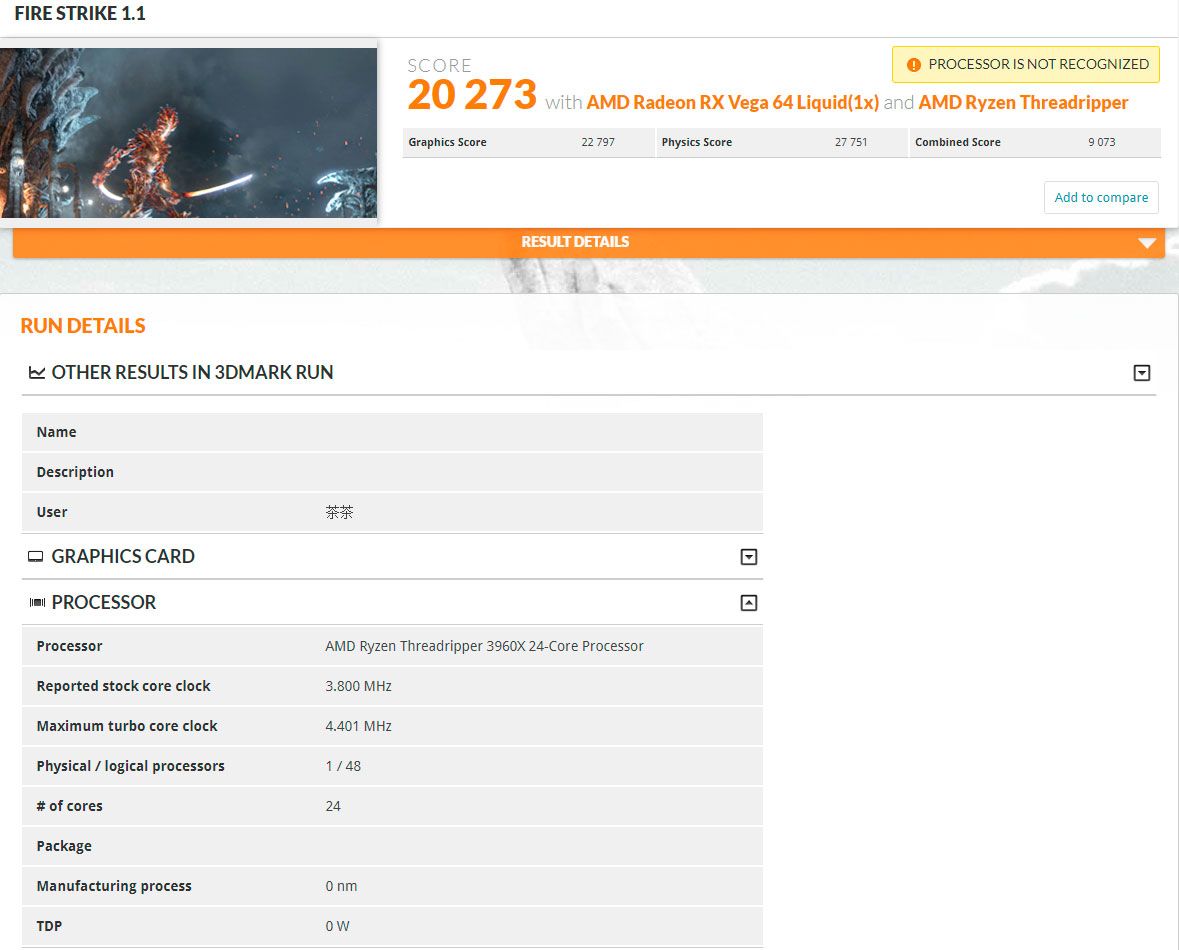Click the chip icon beside Processor heading
The image size is (1179, 950).
click(37, 602)
